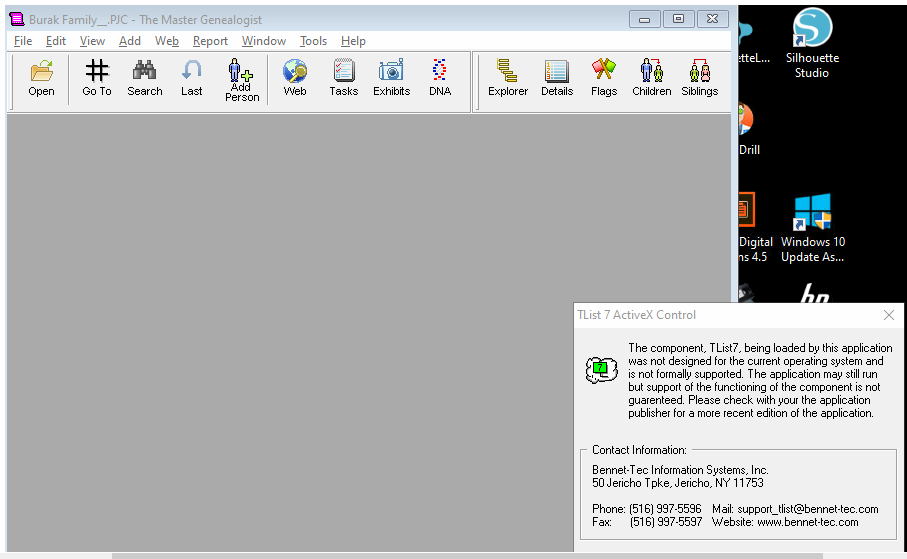The width and height of the screenshot is (907, 559).
Task: Click the fax number (516) 997-5597
Action: click(x=666, y=522)
